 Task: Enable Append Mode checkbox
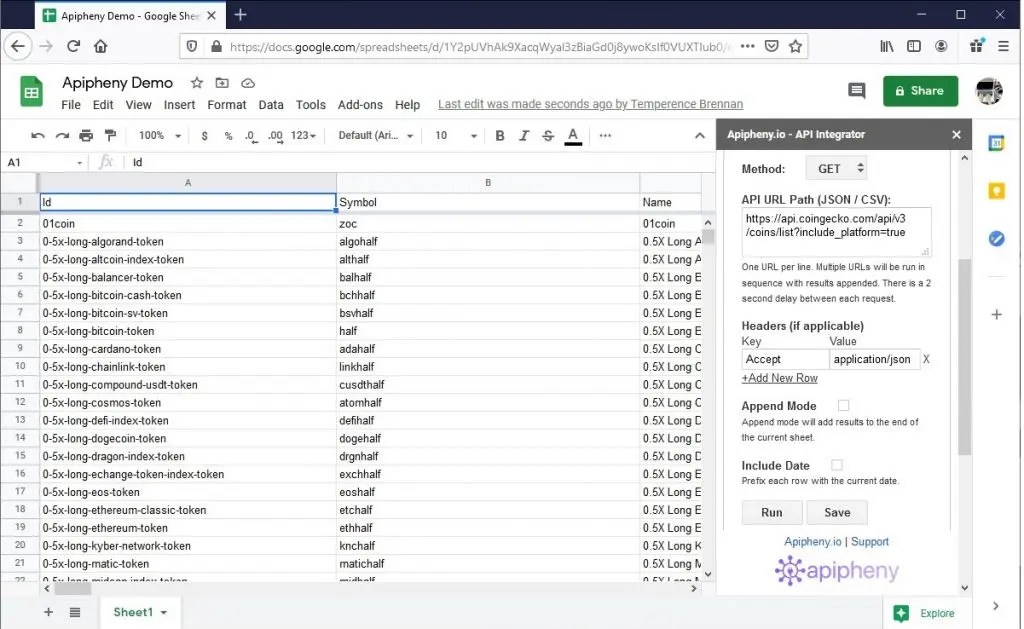coord(843,406)
